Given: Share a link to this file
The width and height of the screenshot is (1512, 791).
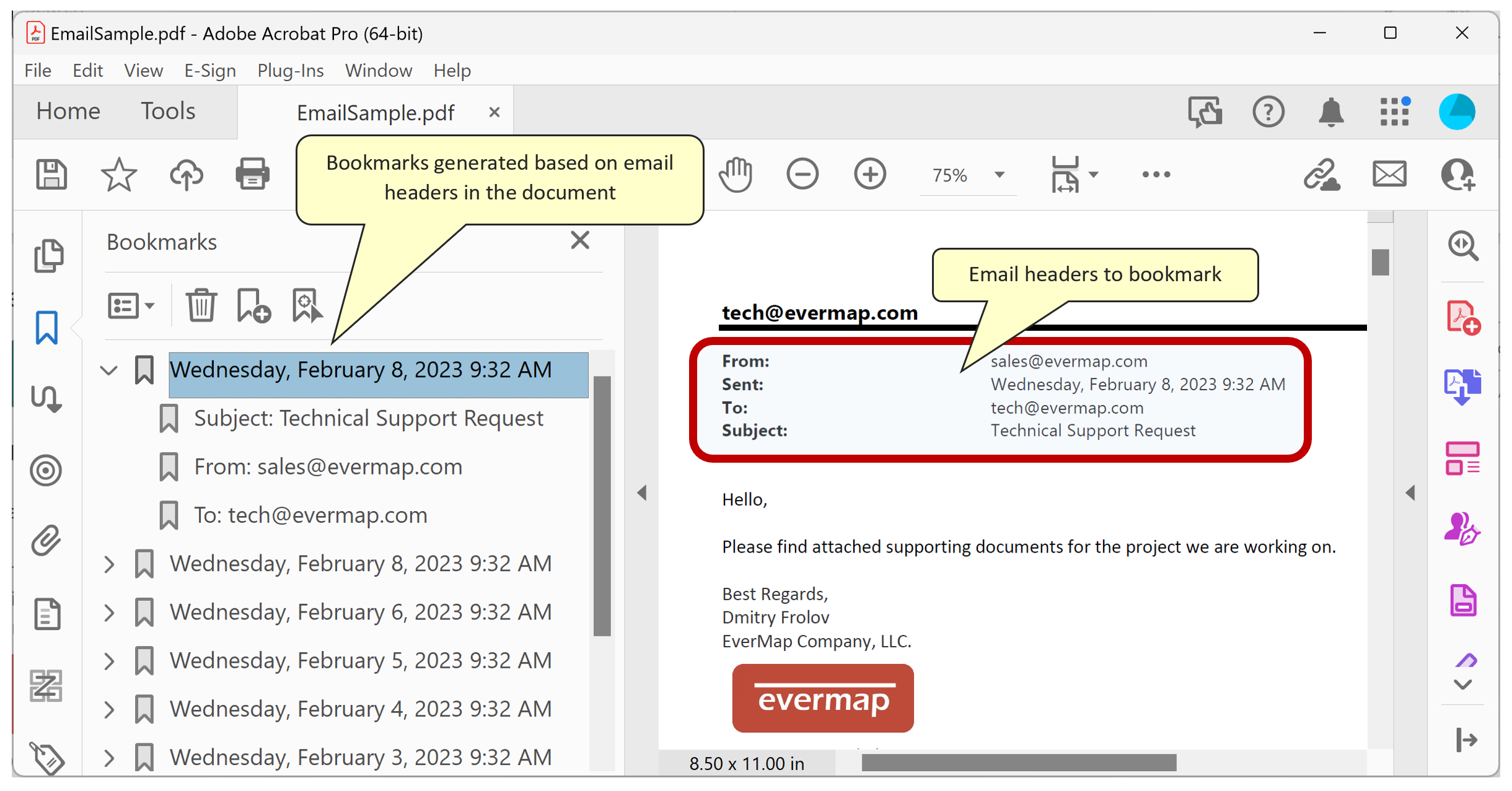Looking at the screenshot, I should 1322,175.
